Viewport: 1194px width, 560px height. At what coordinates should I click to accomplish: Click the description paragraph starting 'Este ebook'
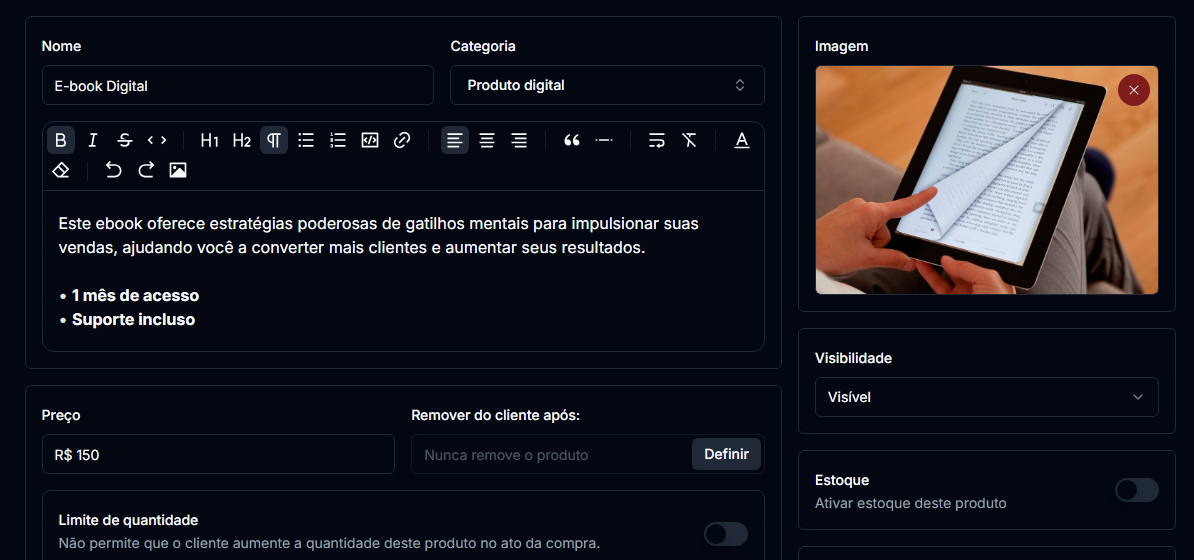pyautogui.click(x=378, y=236)
